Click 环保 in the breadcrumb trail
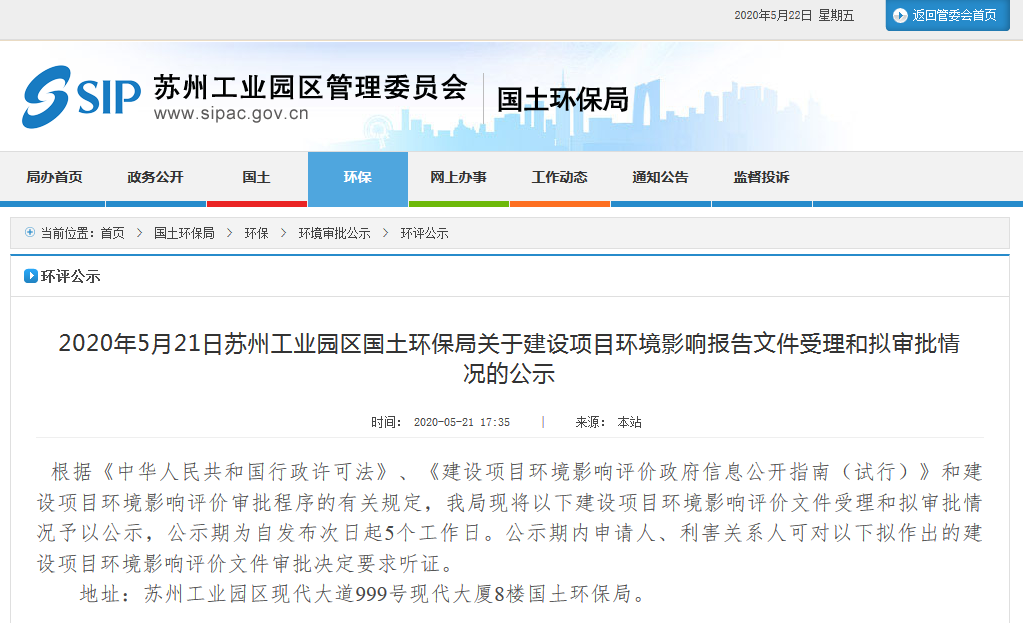The image size is (1023, 623). (x=256, y=233)
